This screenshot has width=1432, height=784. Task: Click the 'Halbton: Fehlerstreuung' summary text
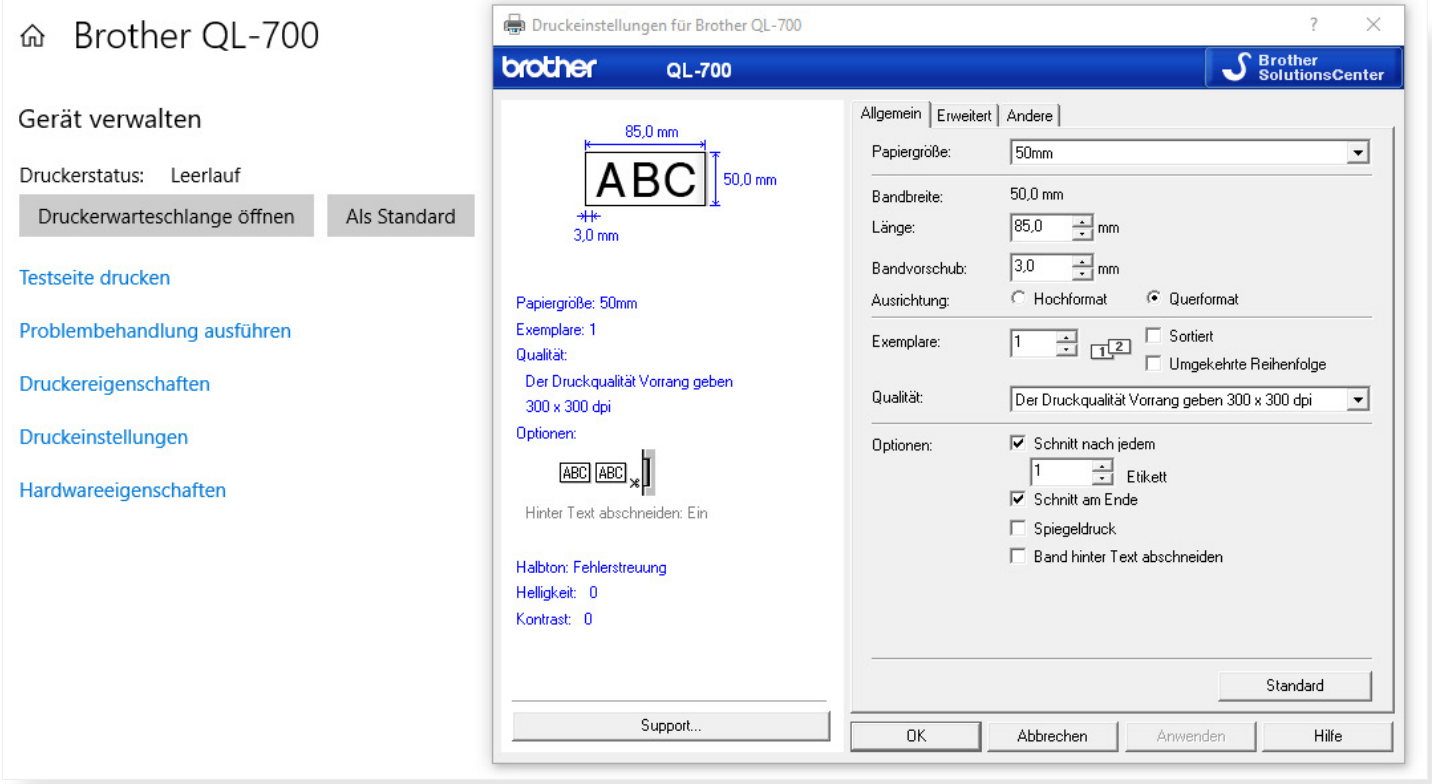coord(591,567)
